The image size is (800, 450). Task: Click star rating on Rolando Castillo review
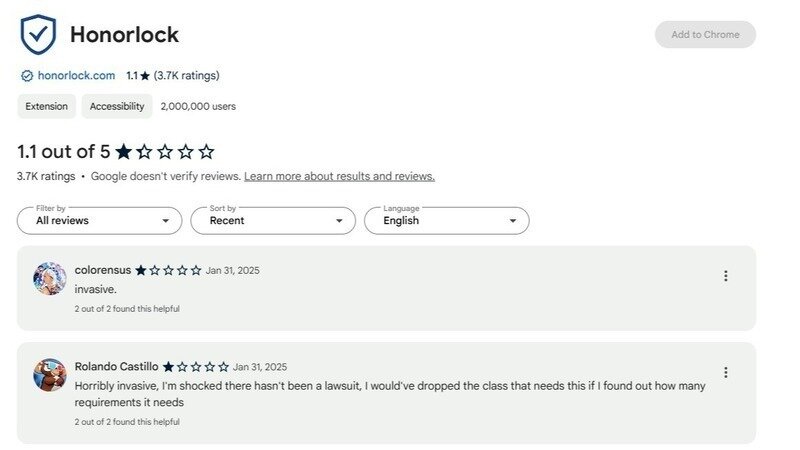195,367
